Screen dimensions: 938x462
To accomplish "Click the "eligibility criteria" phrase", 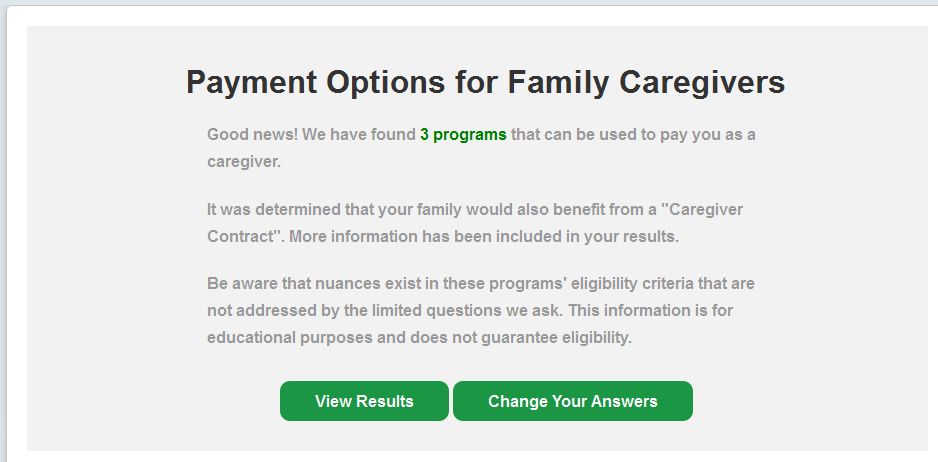I will tap(592, 284).
